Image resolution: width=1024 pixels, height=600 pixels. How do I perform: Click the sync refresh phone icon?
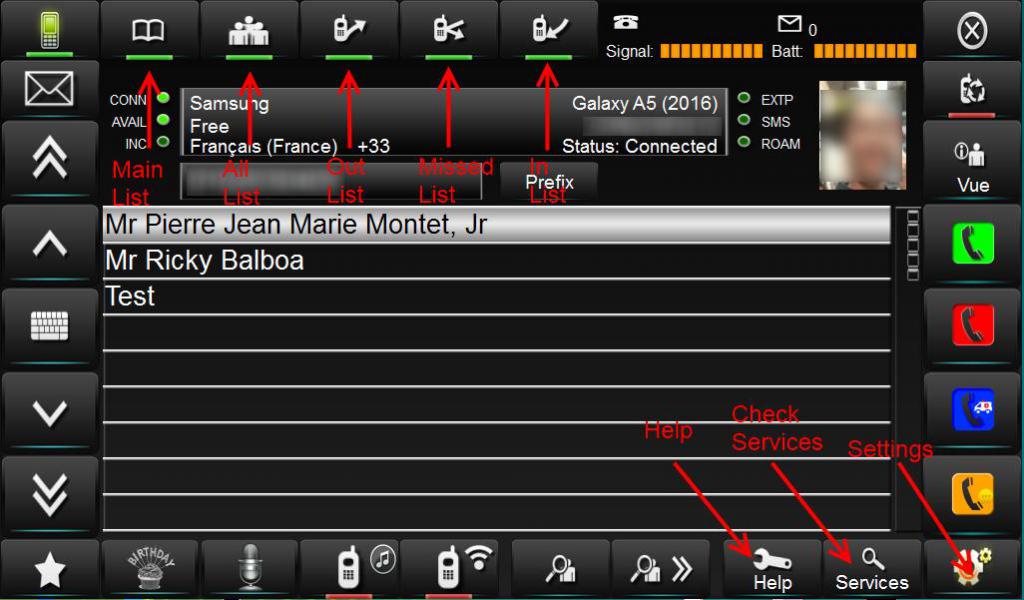[972, 89]
